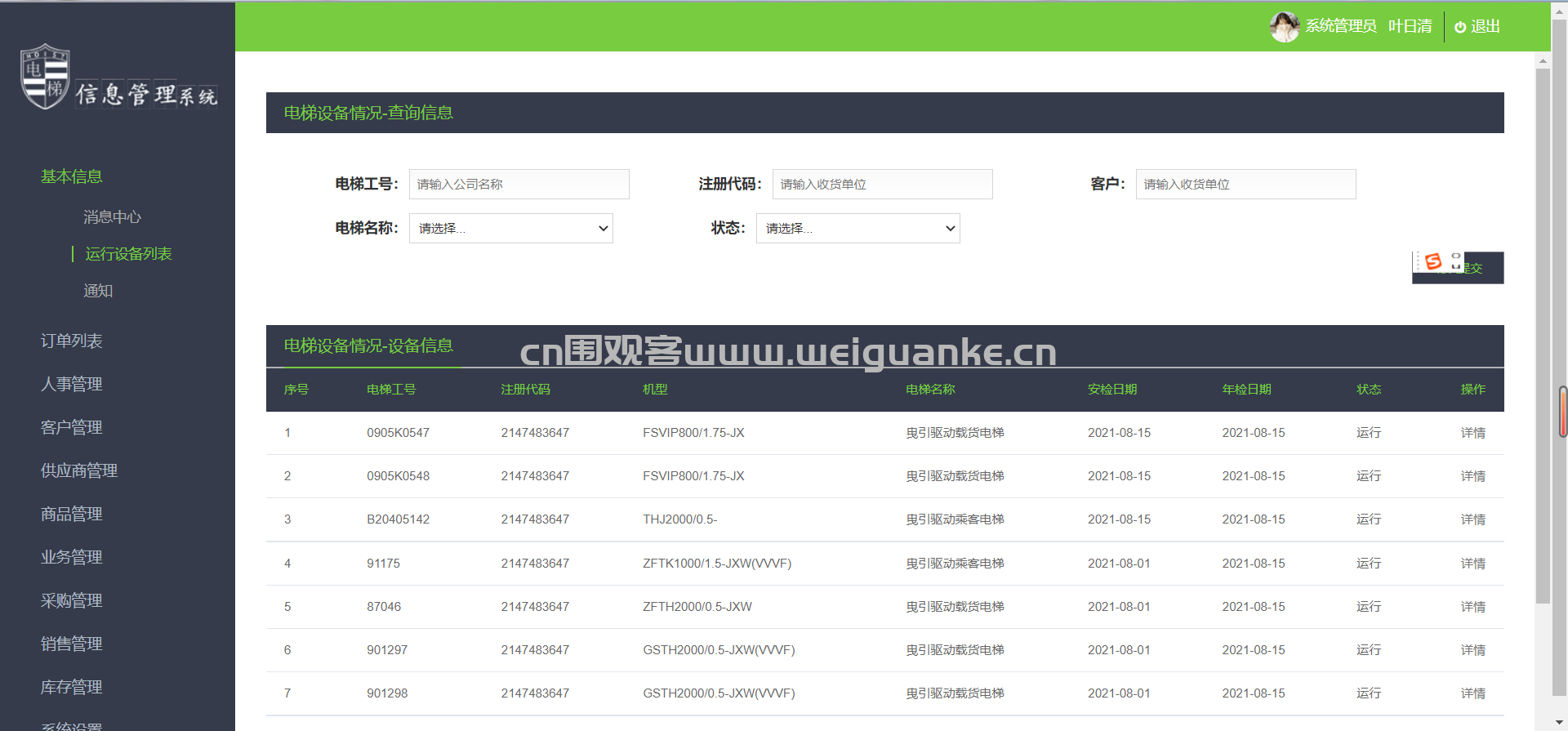Open 客户管理 menu
Viewport: 1568px width, 731px height.
point(72,427)
